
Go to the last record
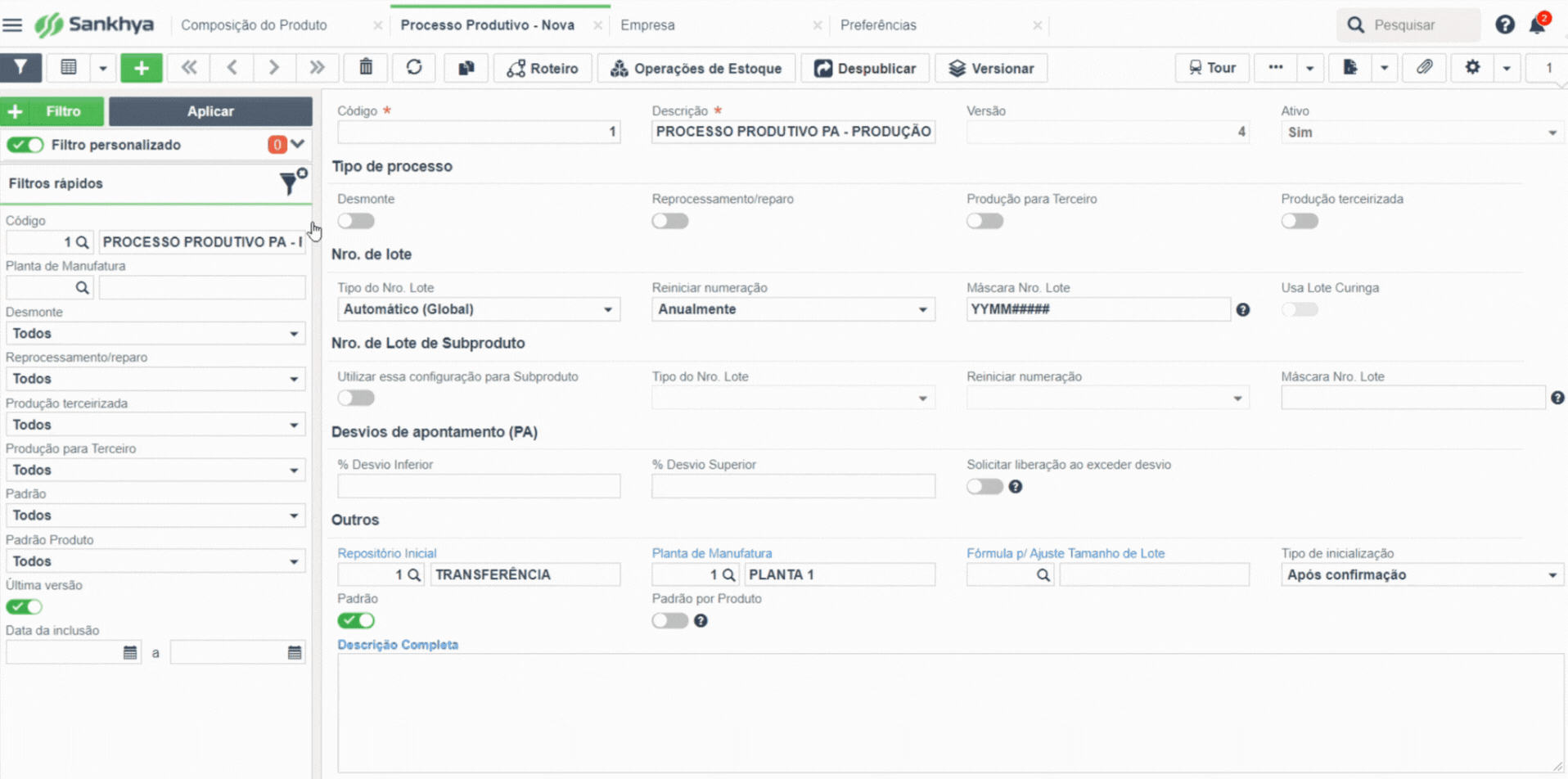317,68
